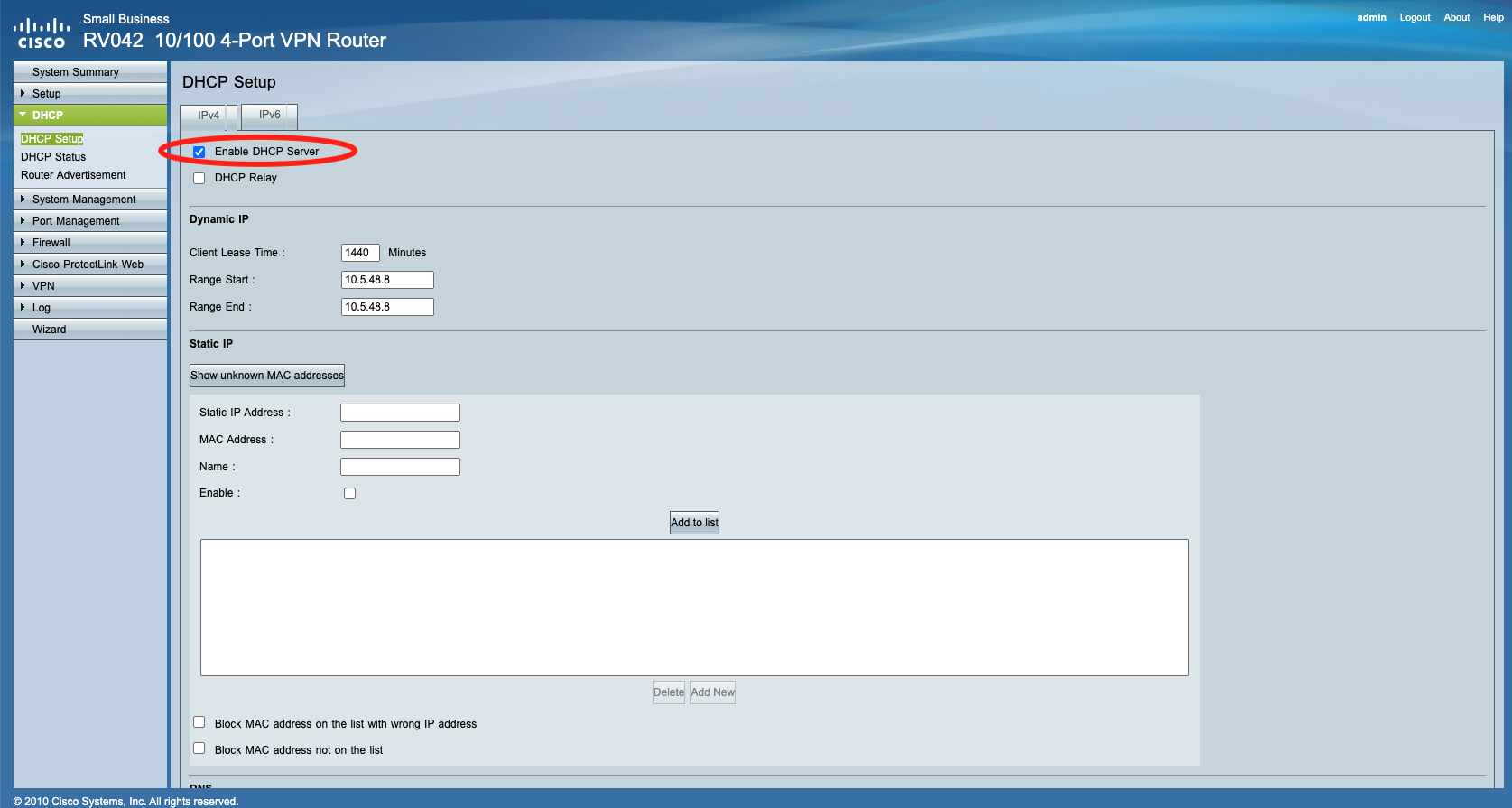Expand the Setup menu arrow
The height and width of the screenshot is (808, 1512).
coord(23,93)
